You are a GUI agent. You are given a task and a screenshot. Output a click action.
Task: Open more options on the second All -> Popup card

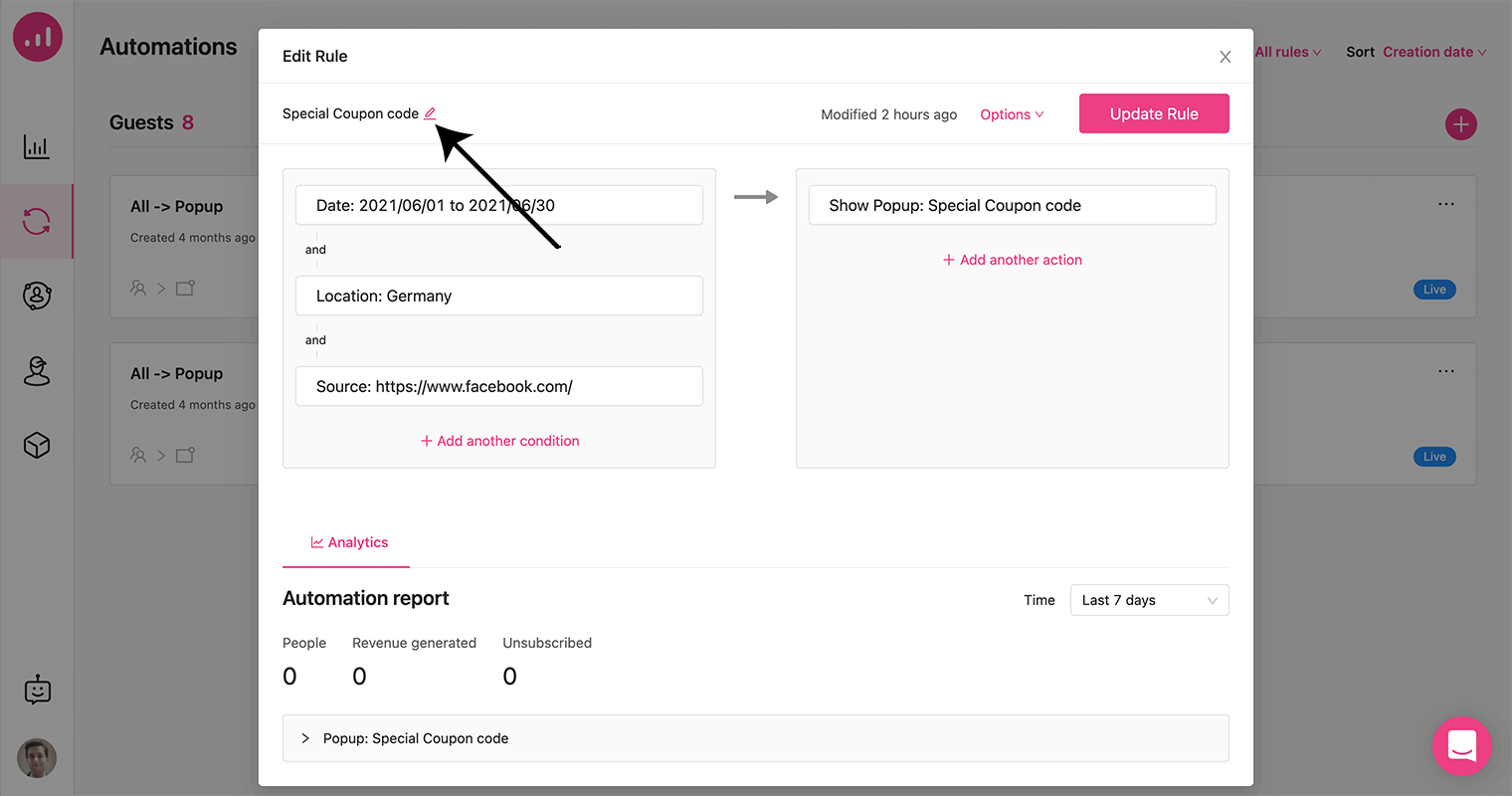tap(1446, 371)
